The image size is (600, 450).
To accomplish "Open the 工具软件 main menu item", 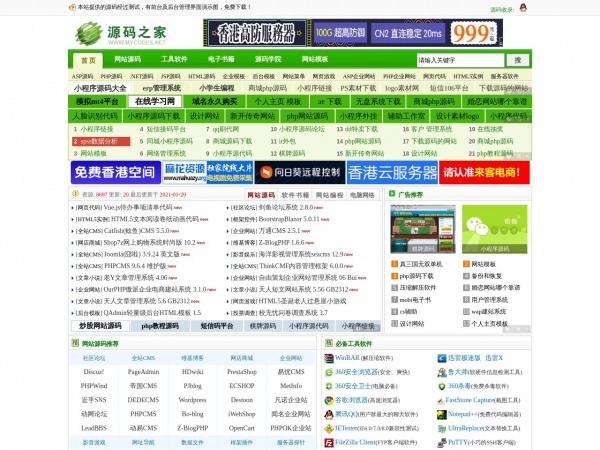I will pyautogui.click(x=174, y=59).
